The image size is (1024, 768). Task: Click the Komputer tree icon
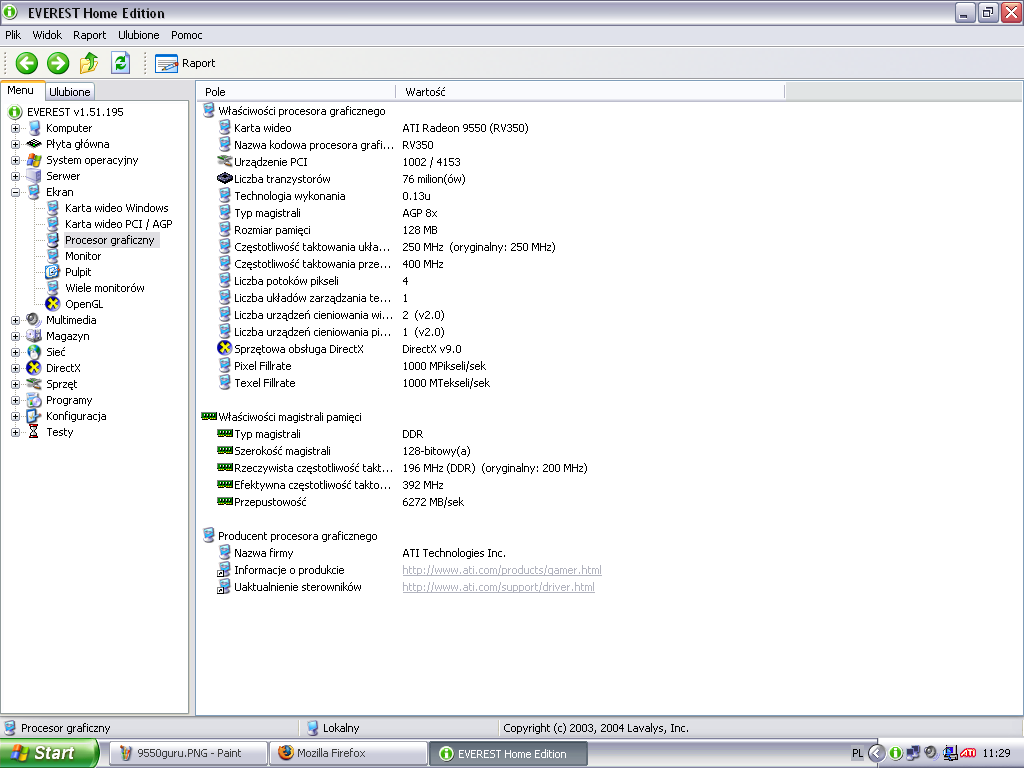point(34,128)
